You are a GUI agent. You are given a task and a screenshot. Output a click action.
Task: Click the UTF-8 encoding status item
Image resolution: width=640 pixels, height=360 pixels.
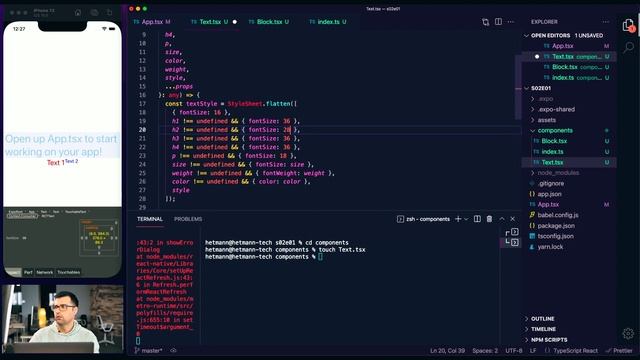[513, 351]
